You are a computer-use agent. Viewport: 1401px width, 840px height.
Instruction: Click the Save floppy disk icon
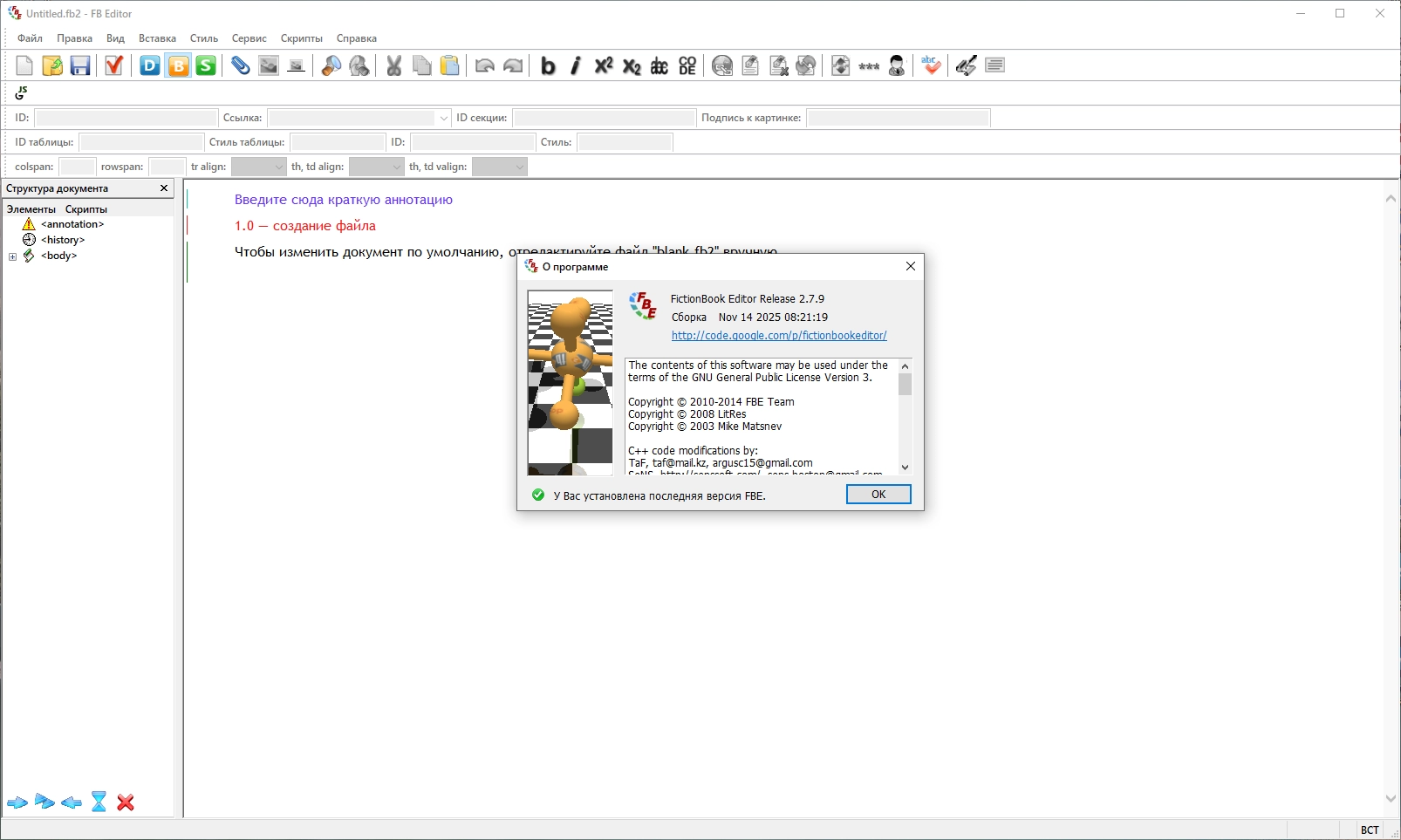pyautogui.click(x=80, y=66)
